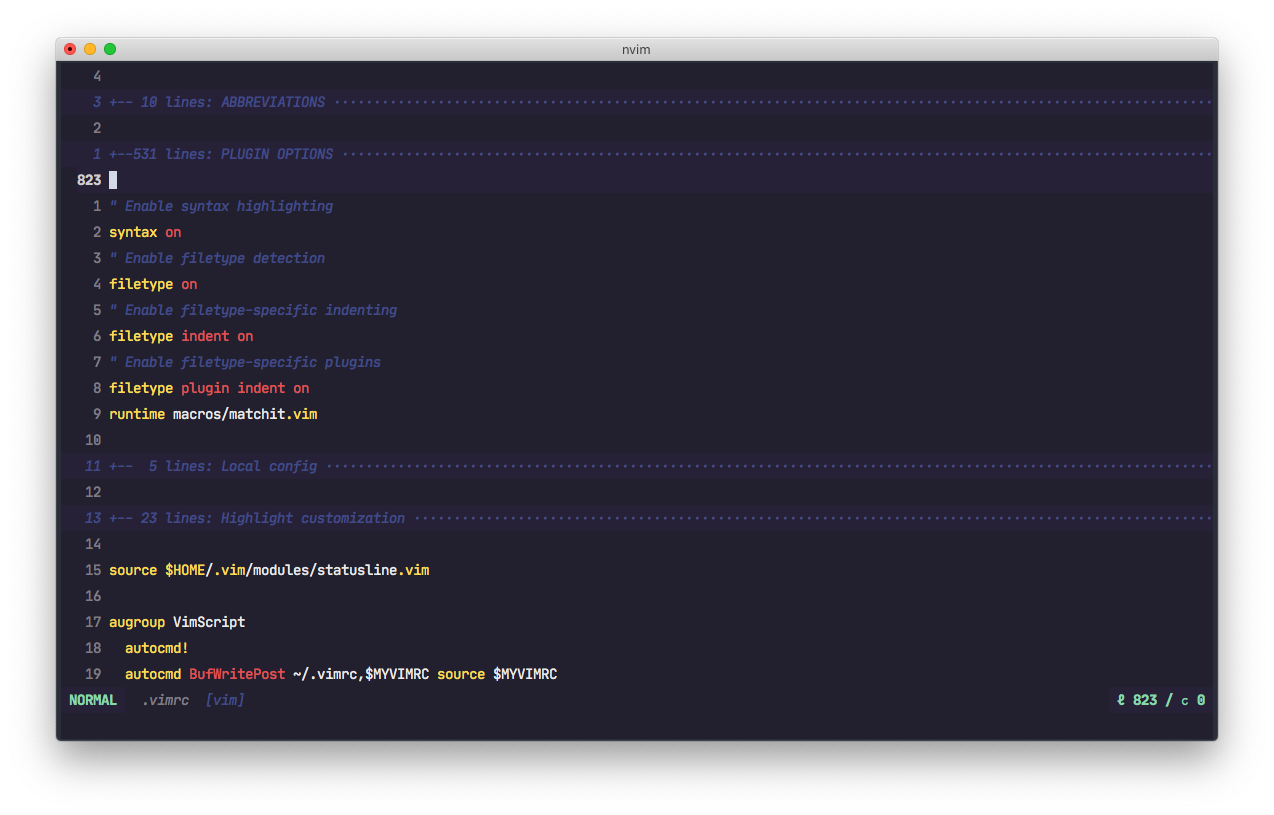Image resolution: width=1274 pixels, height=815 pixels.
Task: Minimize the nvim window with yellow button
Action: tap(90, 49)
